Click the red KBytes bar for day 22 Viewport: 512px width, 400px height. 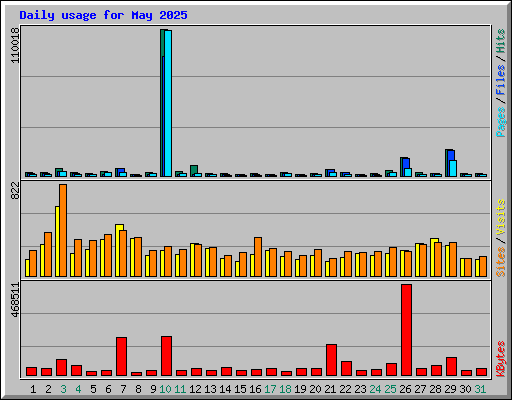(346, 369)
